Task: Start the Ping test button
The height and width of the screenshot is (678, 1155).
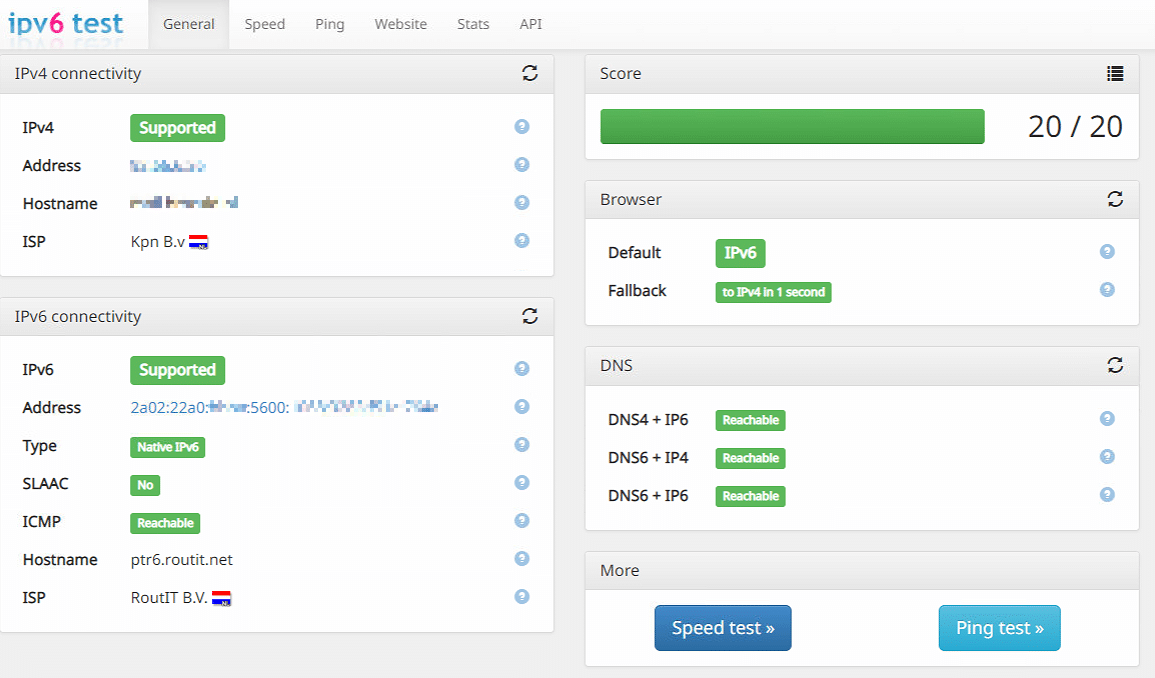Action: [x=999, y=628]
